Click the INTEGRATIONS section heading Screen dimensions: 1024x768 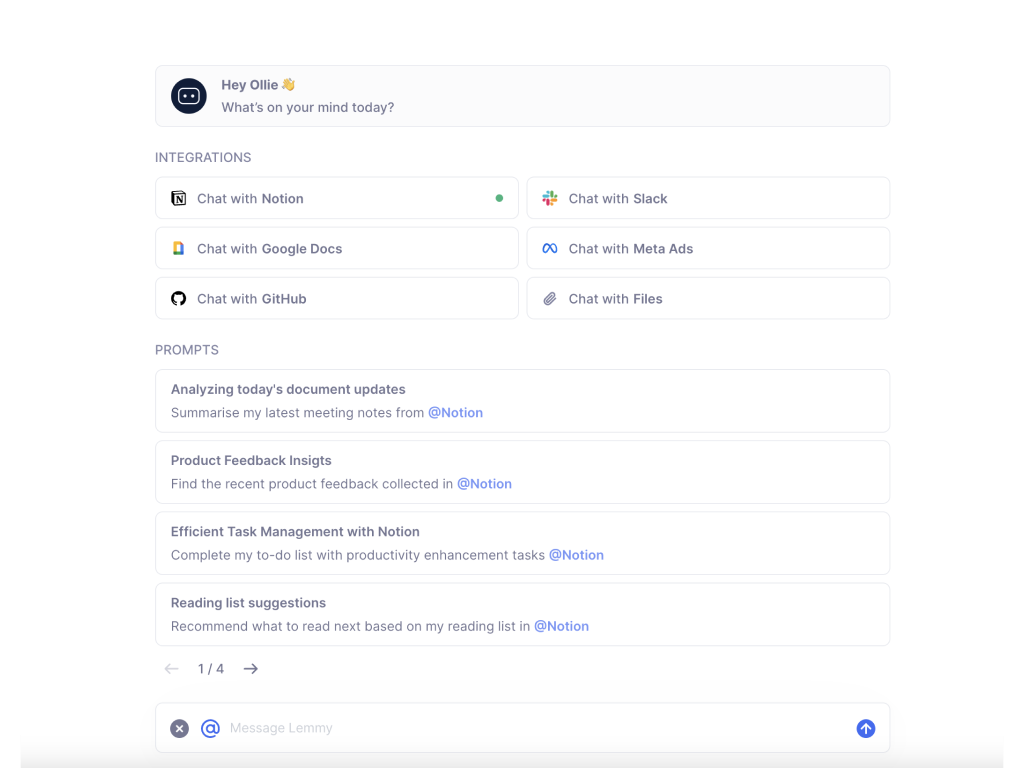coord(203,157)
